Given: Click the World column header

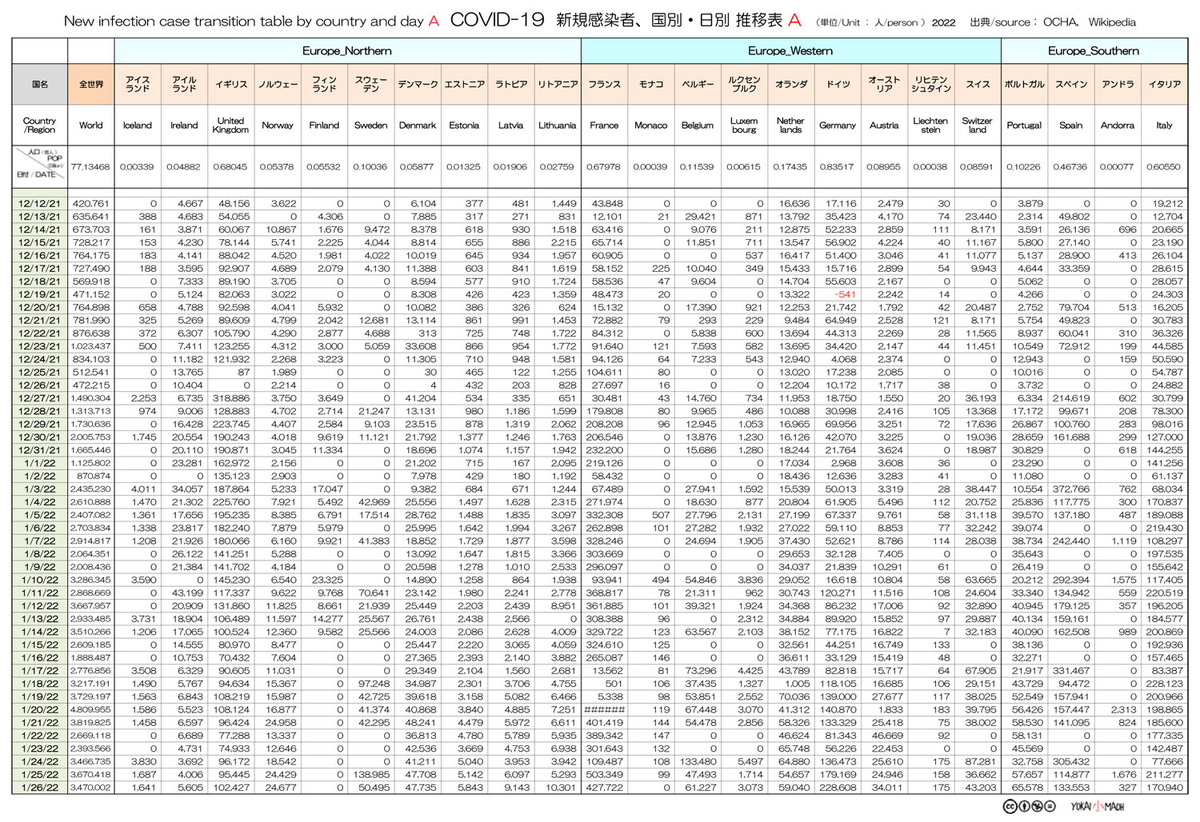Looking at the screenshot, I should (90, 126).
